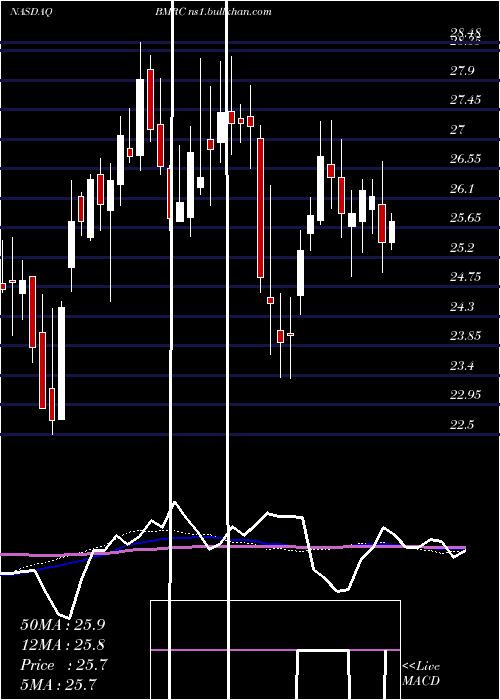500x700 pixels.
Task: Click the tallest red candle near 27
Action: click(260, 208)
